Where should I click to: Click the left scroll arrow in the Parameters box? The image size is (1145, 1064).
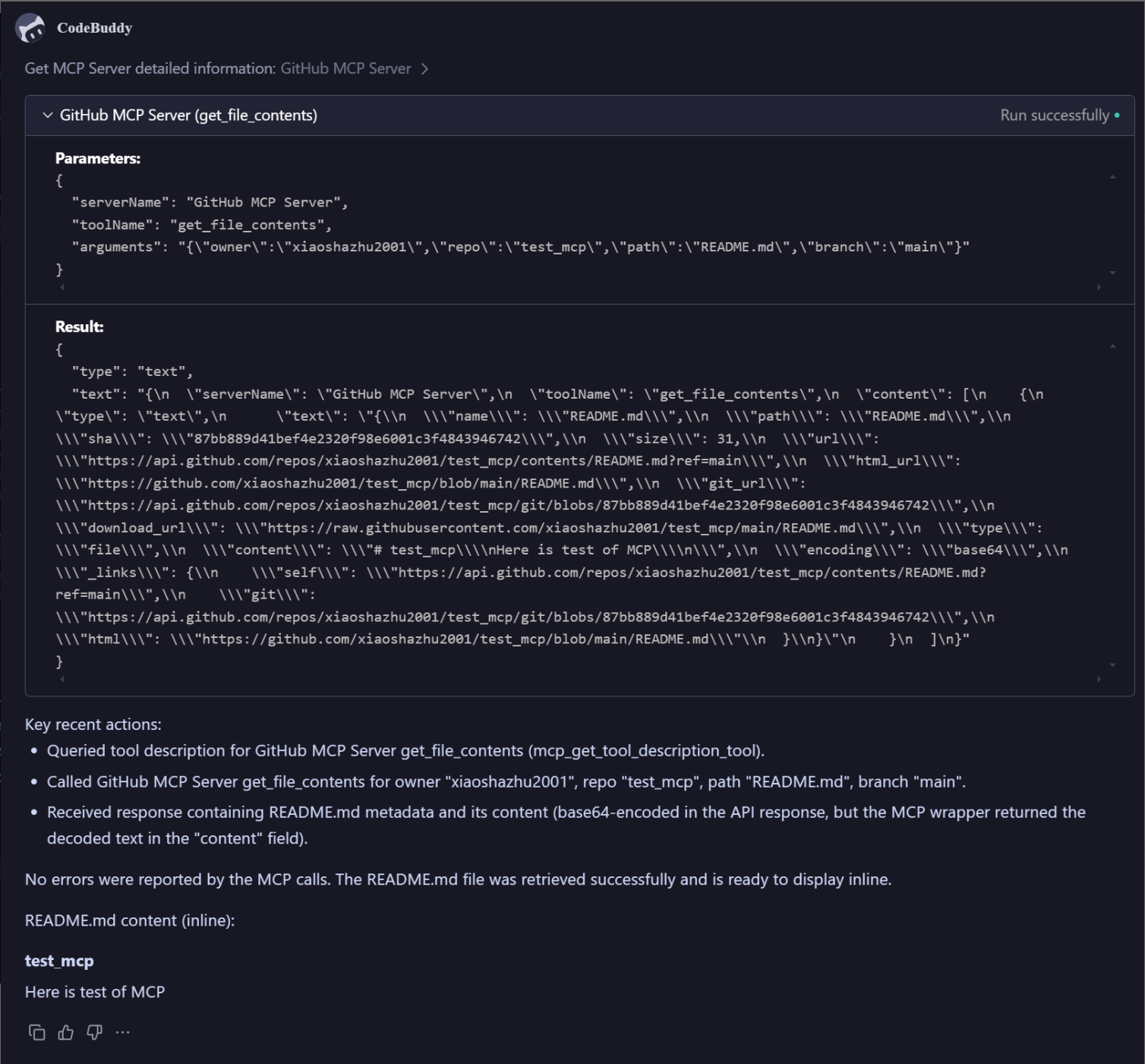[x=61, y=287]
